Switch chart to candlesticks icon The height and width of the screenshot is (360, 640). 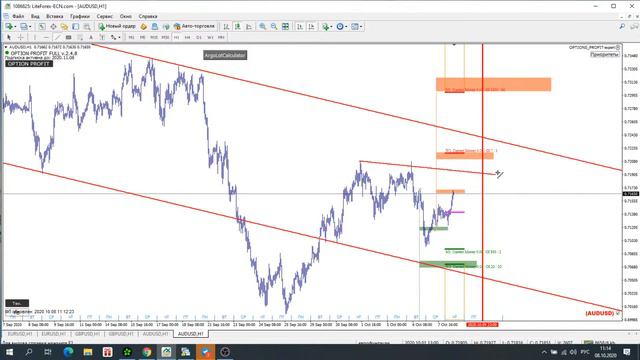coord(238,27)
